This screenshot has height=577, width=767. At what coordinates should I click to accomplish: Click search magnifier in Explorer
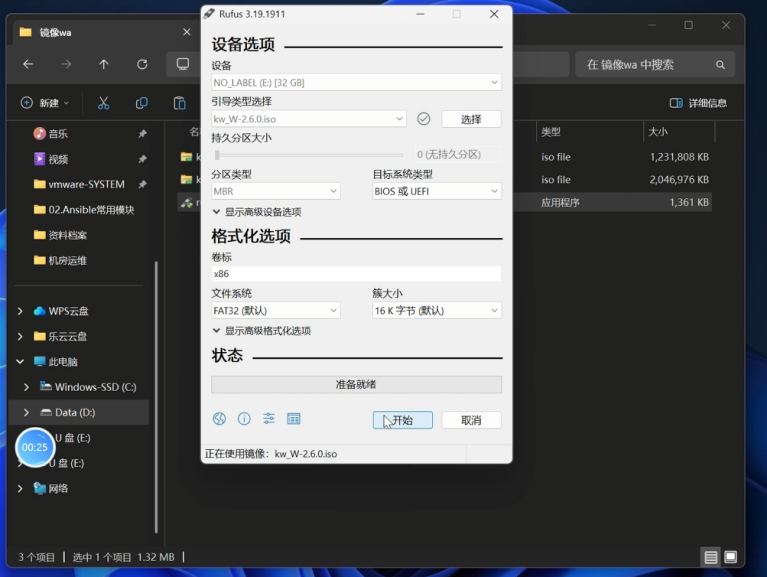tap(720, 65)
